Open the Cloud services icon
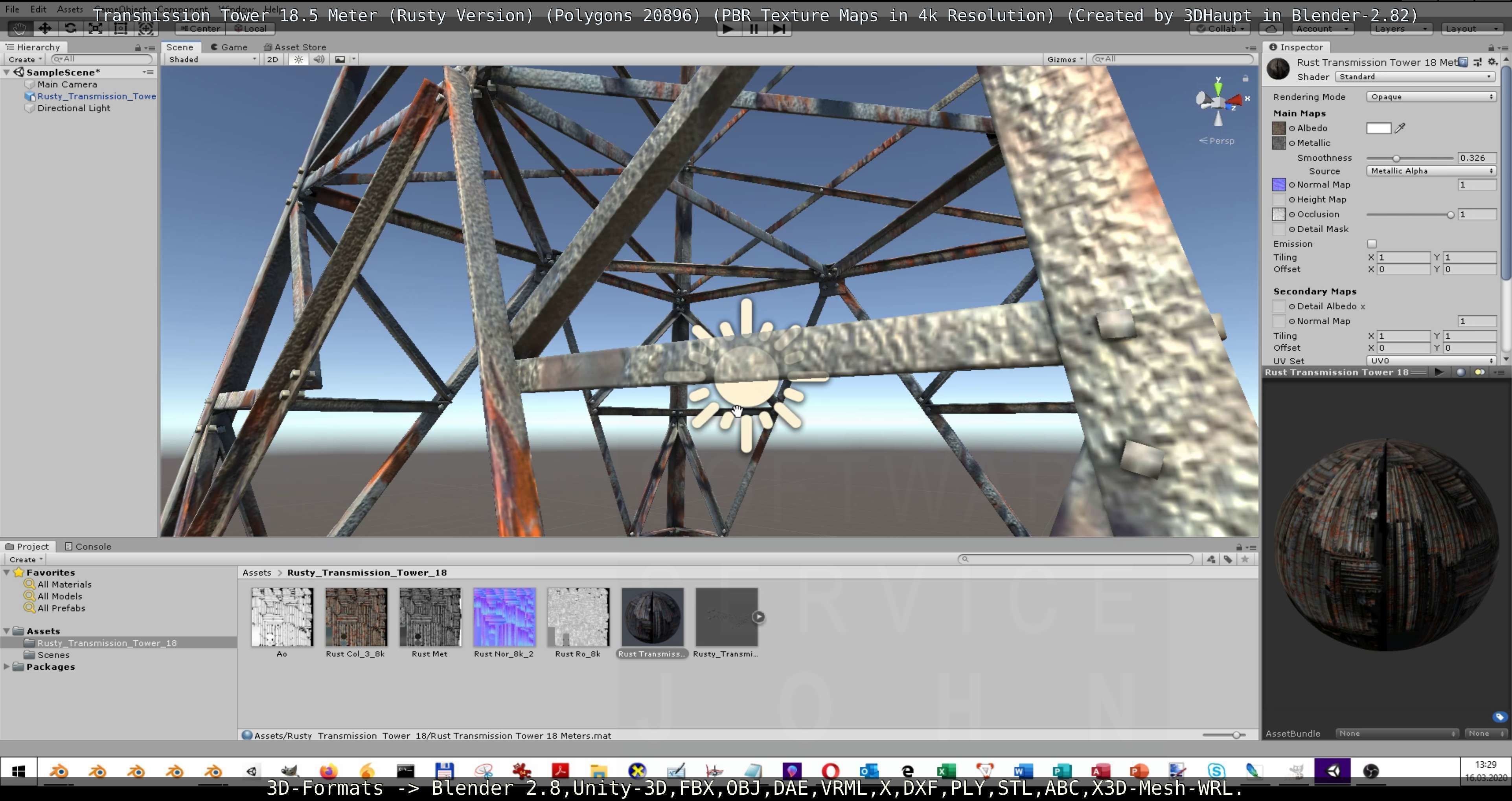 point(1271,28)
